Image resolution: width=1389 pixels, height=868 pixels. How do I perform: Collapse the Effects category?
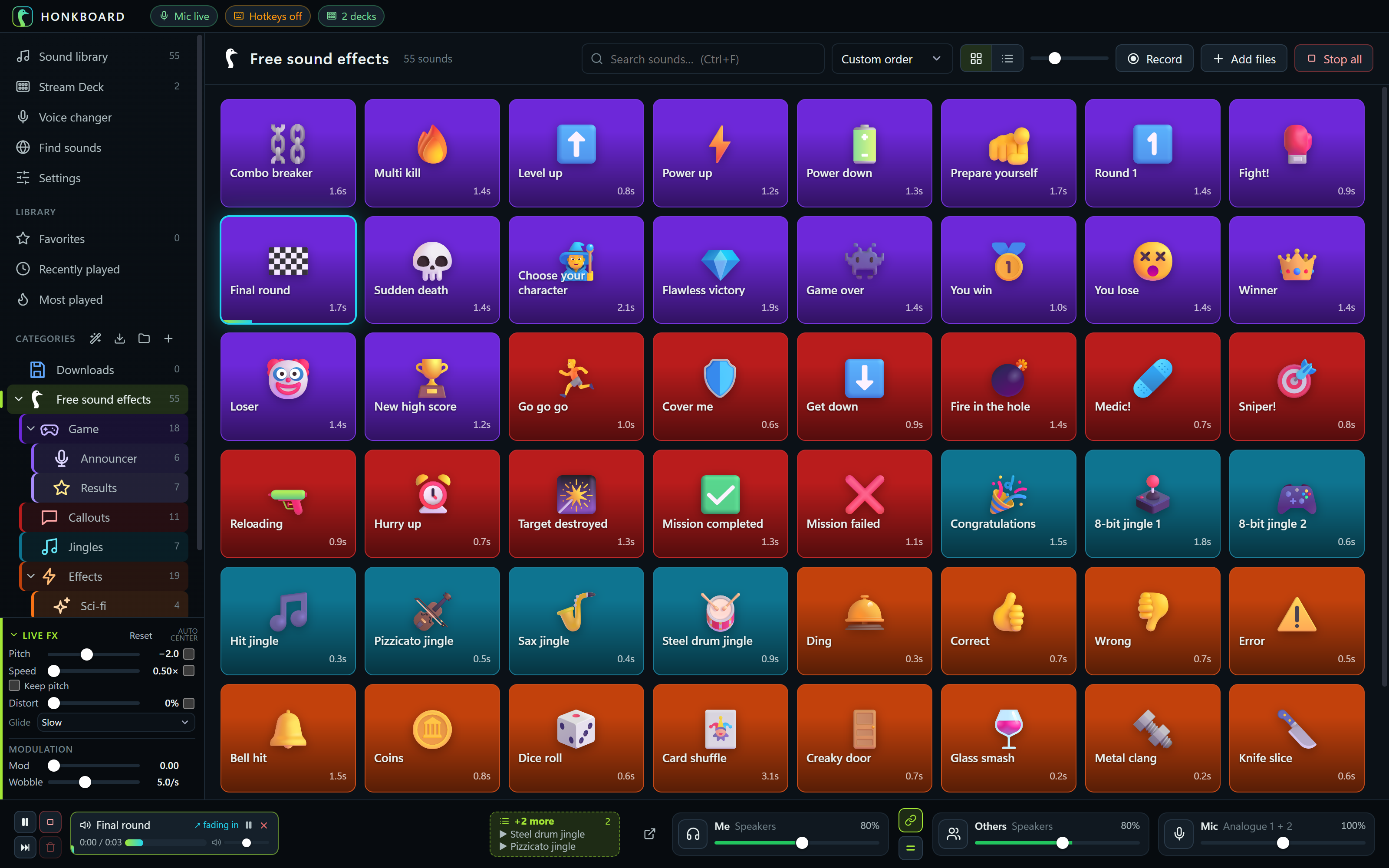[31, 576]
